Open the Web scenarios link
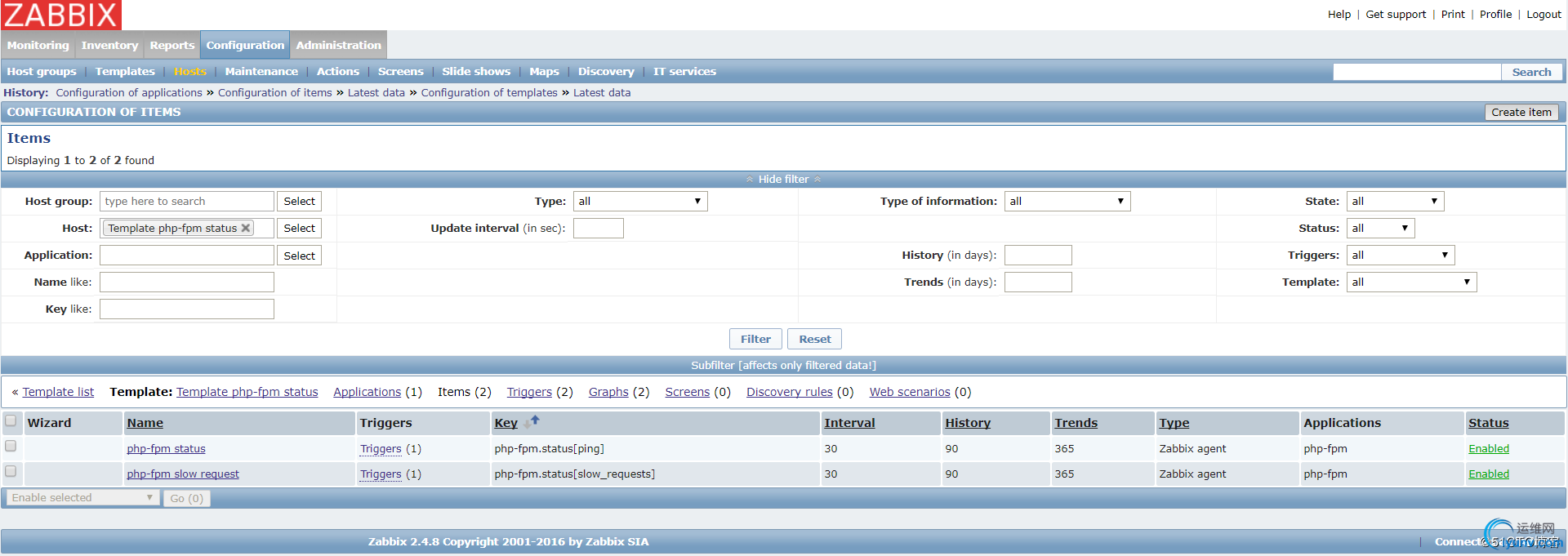Viewport: 1568px width, 556px height. pyautogui.click(x=910, y=392)
